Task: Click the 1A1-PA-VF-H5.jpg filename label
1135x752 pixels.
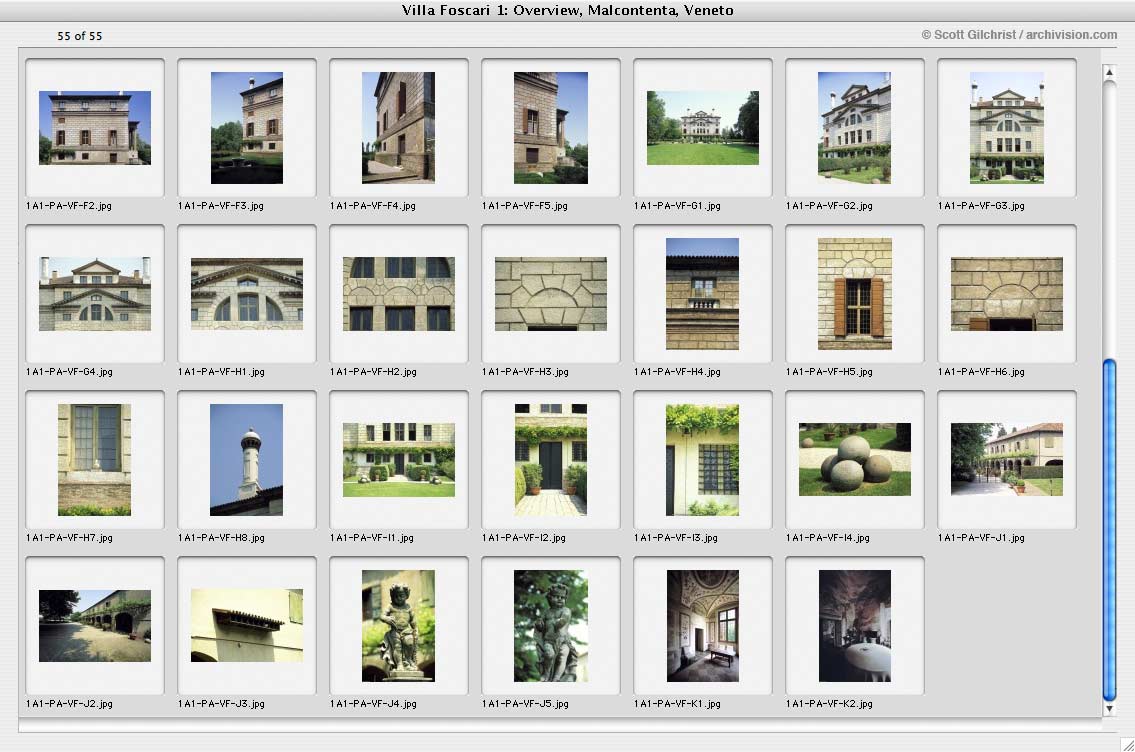Action: (830, 372)
